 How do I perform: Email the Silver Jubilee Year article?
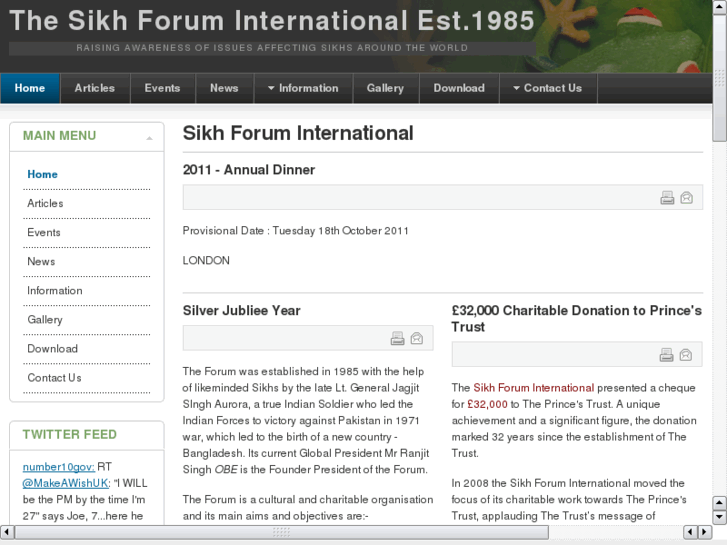click(x=417, y=338)
